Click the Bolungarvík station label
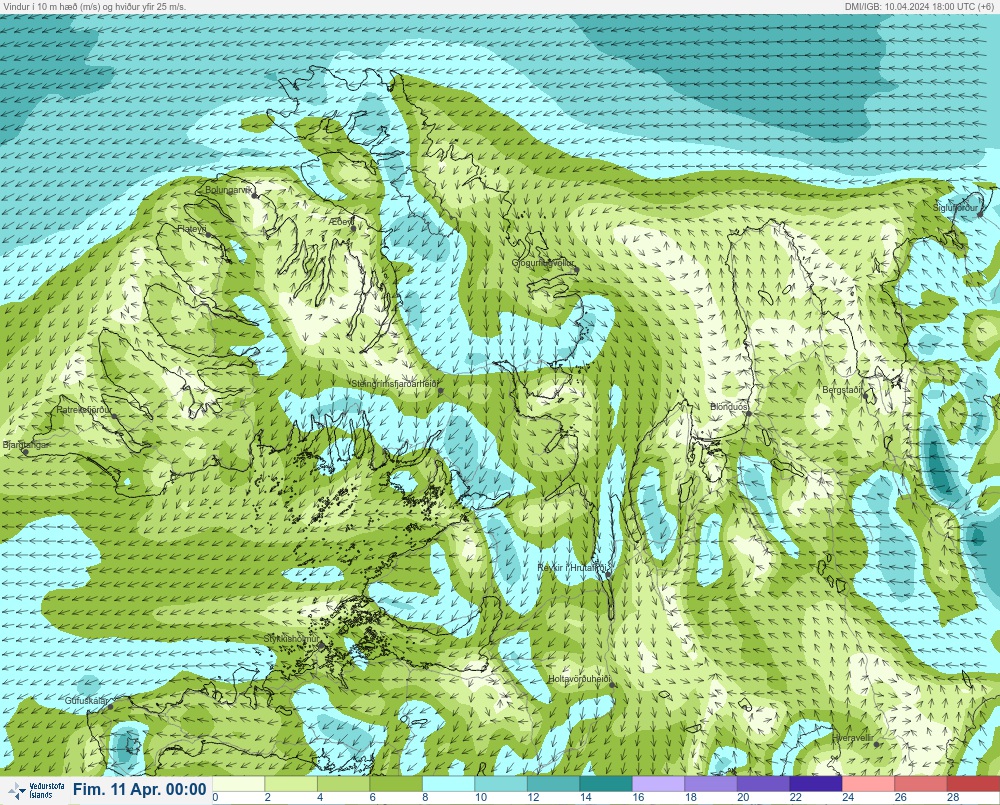1000x805 pixels. point(230,189)
